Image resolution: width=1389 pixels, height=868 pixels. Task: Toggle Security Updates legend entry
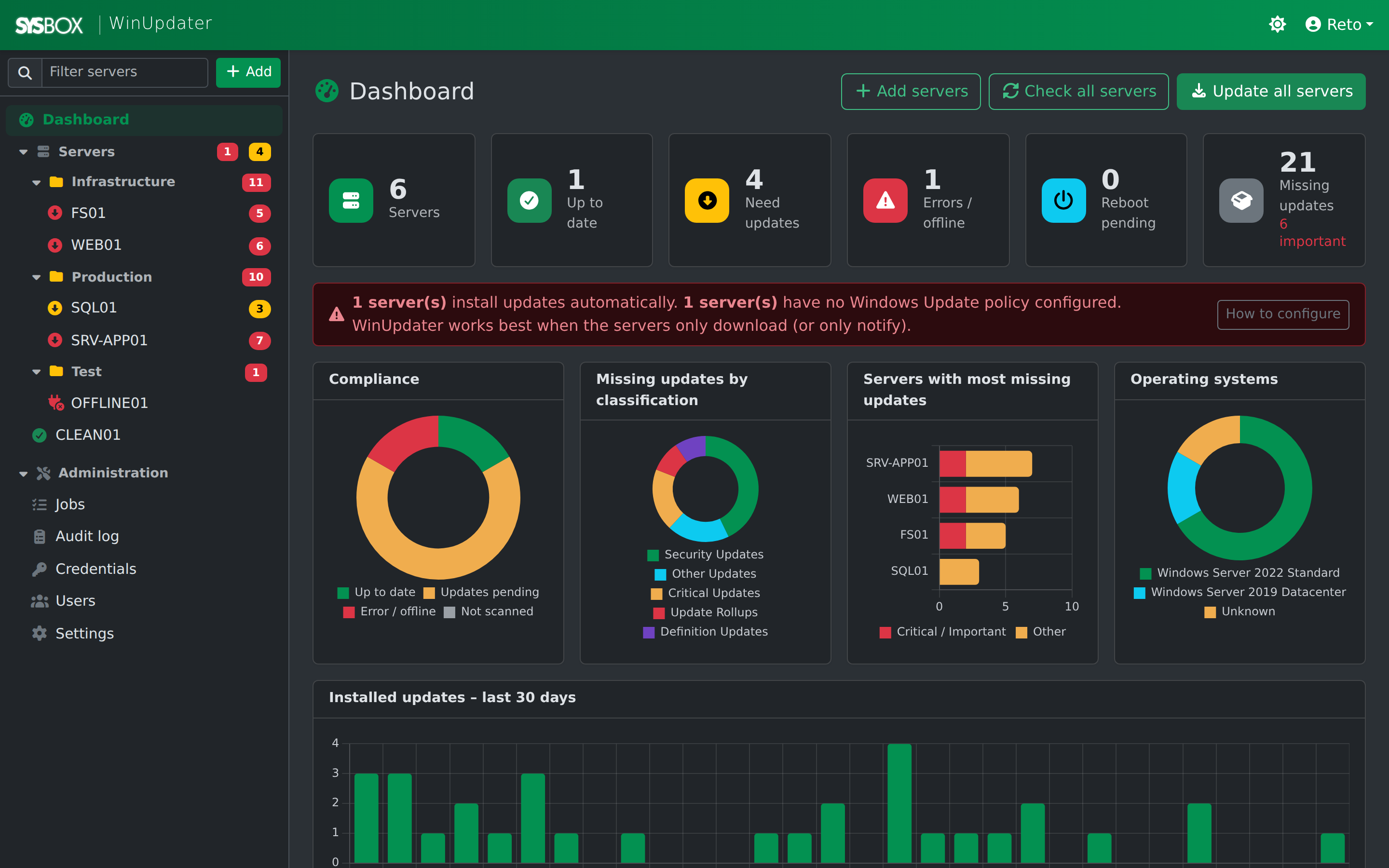pos(706,555)
